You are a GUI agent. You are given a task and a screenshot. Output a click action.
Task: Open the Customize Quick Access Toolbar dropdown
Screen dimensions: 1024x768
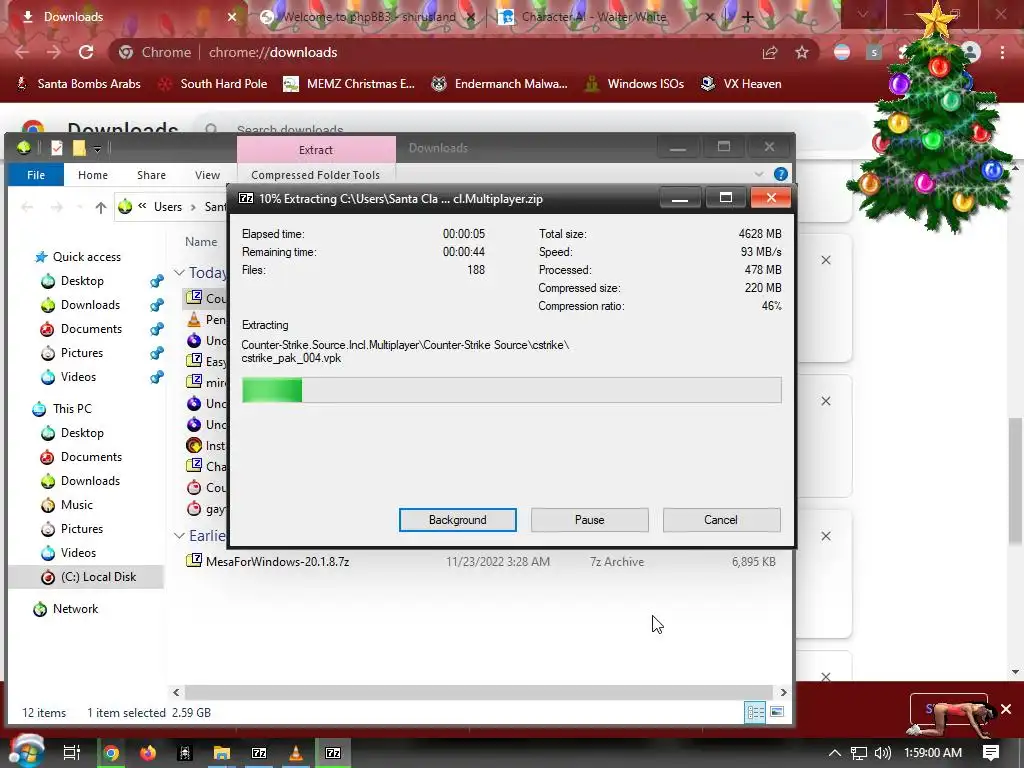click(97, 149)
